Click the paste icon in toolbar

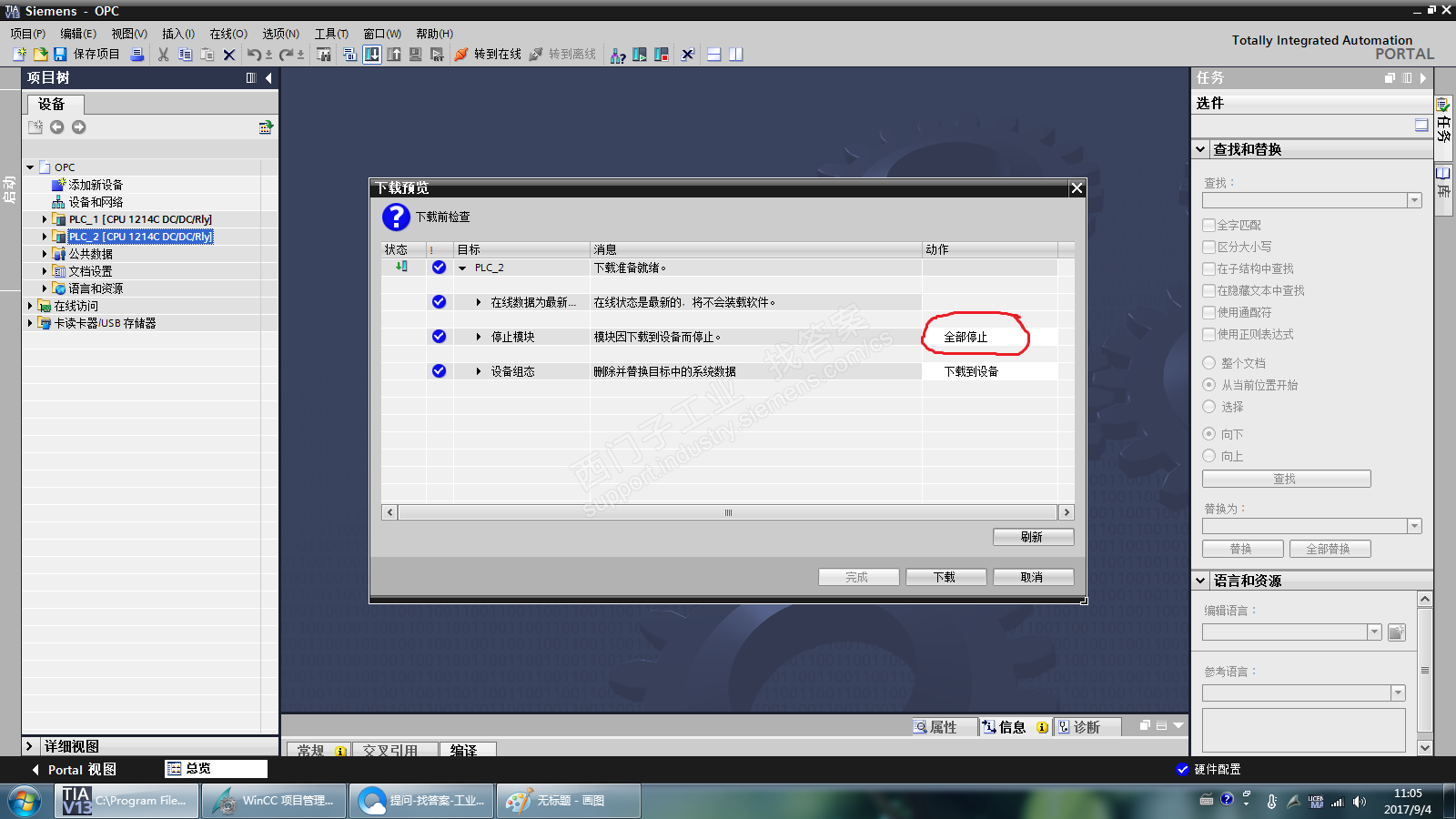207,55
